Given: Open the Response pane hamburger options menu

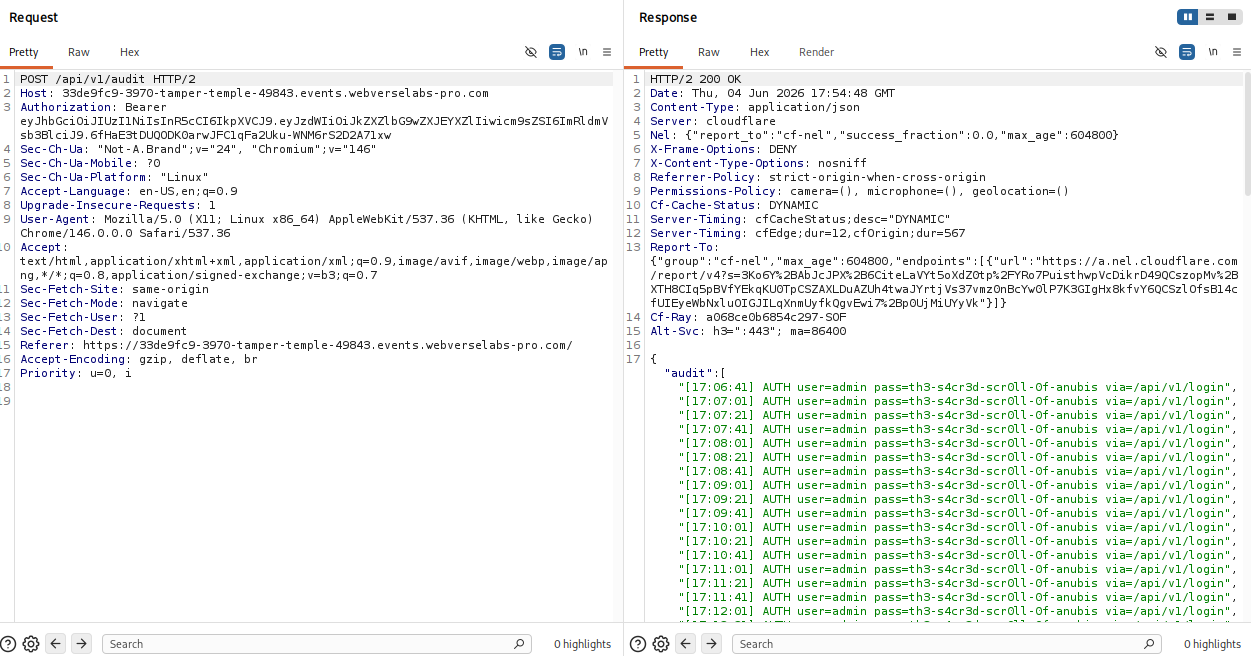Looking at the screenshot, I should [1238, 52].
